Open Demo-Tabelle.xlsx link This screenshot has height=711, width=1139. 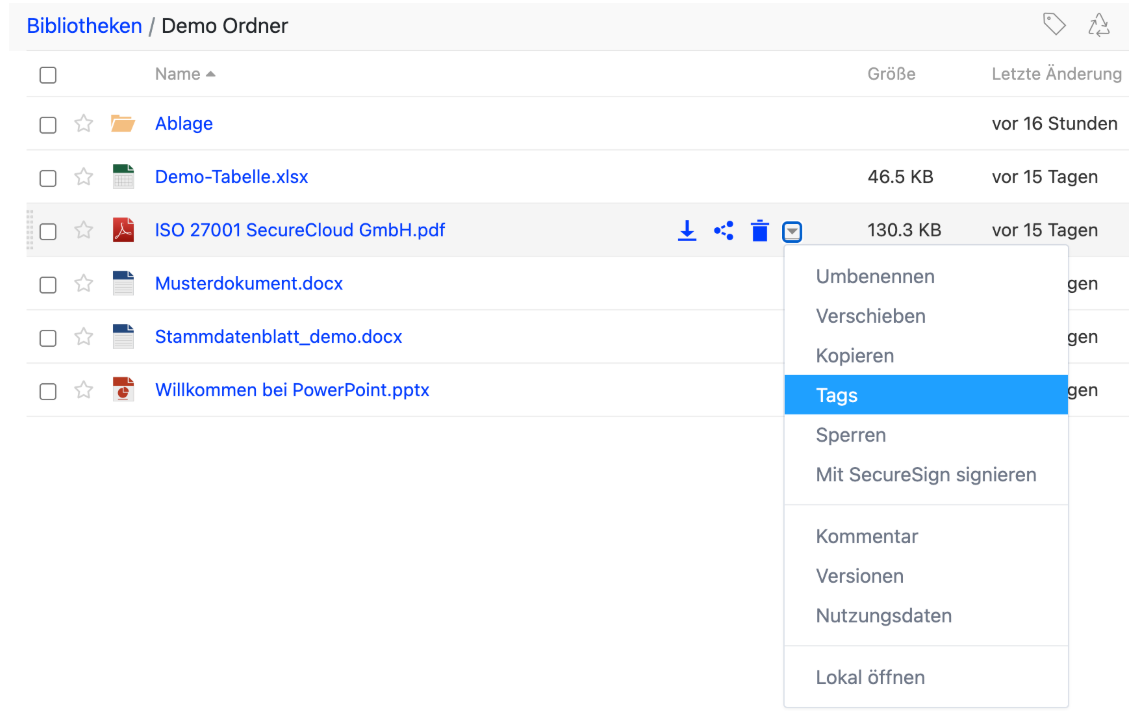(231, 176)
